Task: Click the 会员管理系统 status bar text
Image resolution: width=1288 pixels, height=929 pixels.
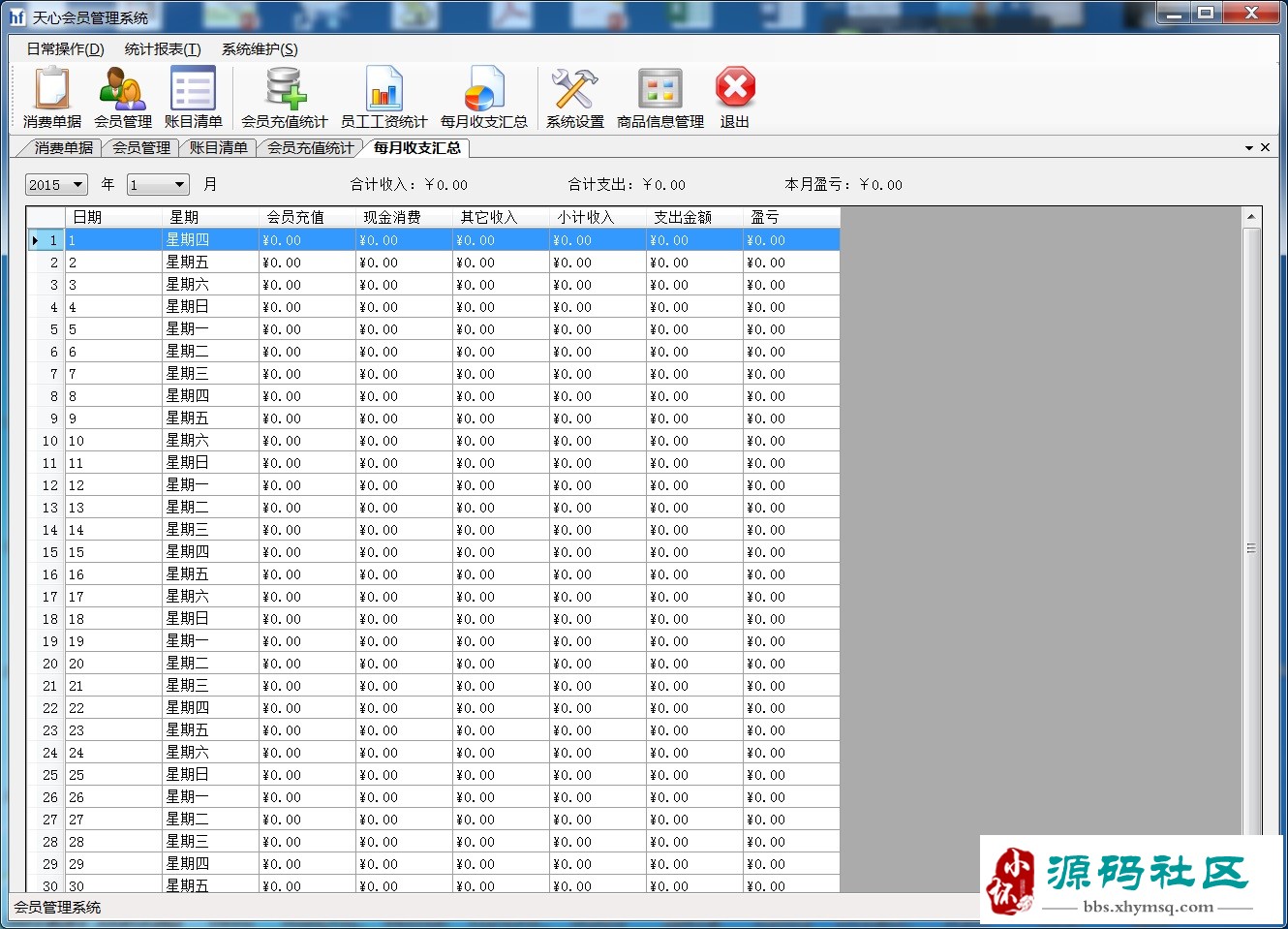Action: (57, 908)
